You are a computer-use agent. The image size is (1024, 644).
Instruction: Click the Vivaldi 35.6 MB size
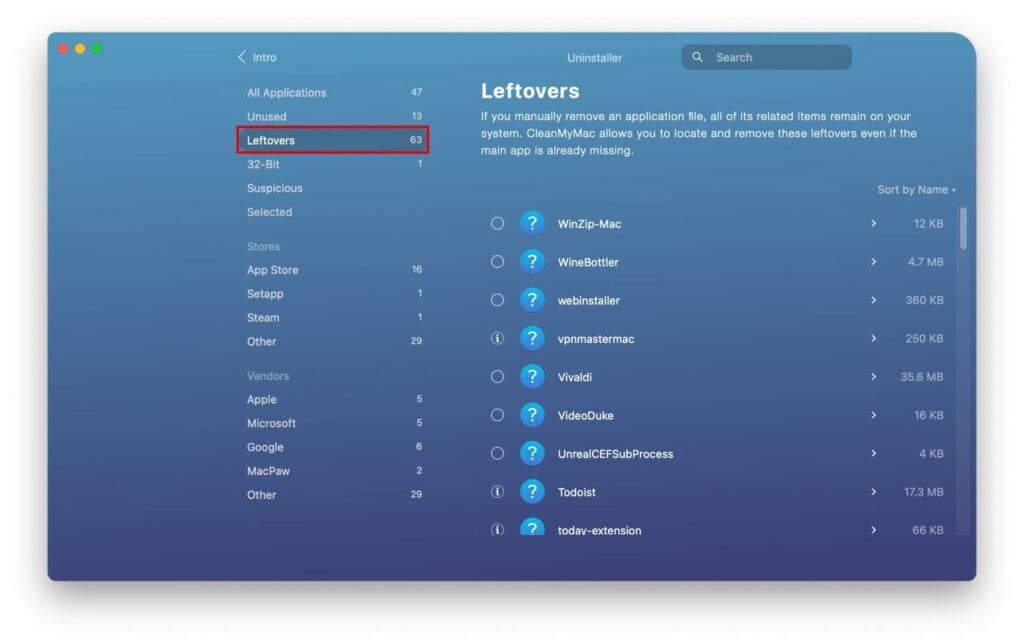point(921,377)
